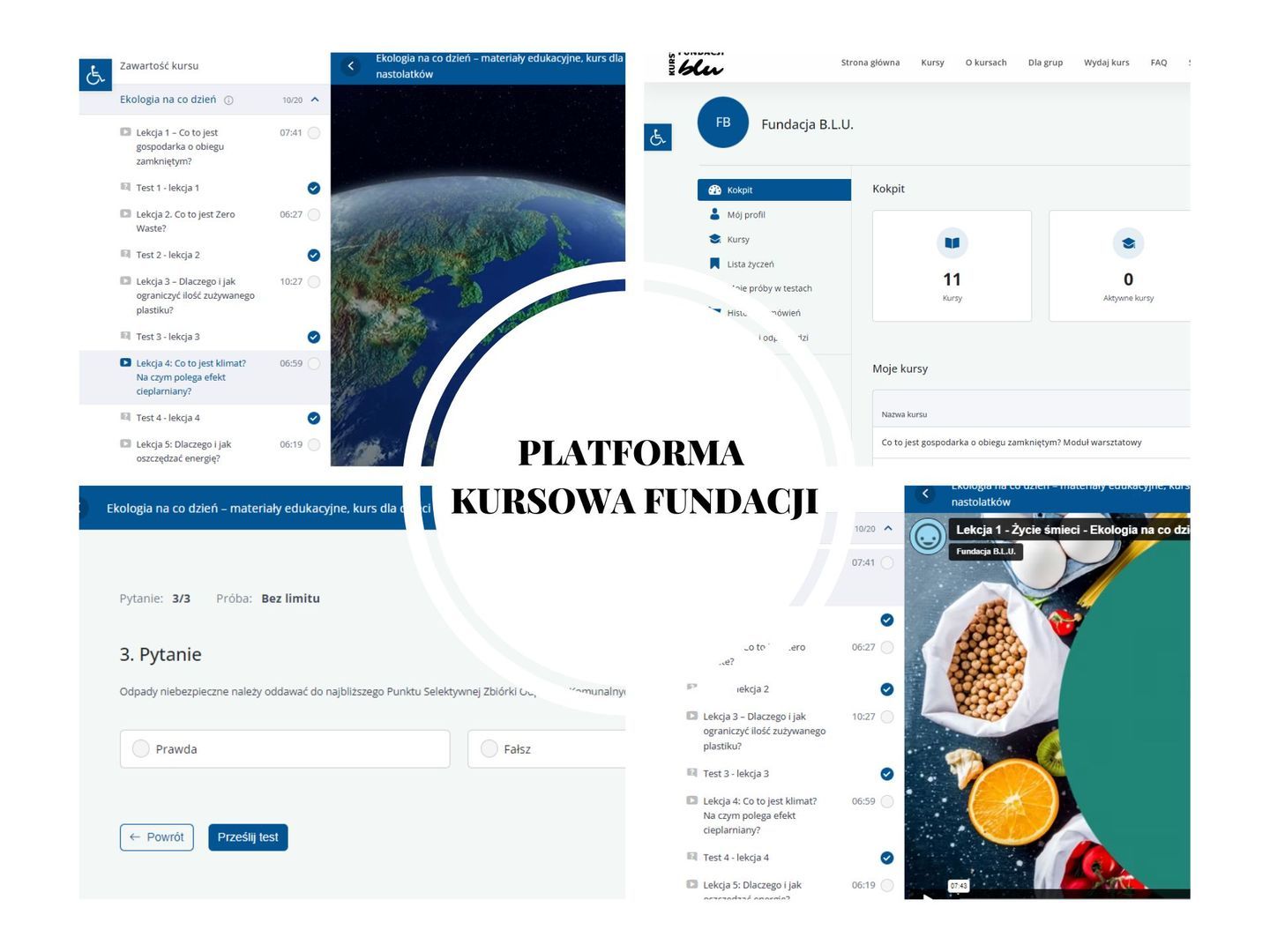This screenshot has width=1270, height=952.
Task: Click the FB profile avatar circle
Action: pyautogui.click(x=723, y=123)
